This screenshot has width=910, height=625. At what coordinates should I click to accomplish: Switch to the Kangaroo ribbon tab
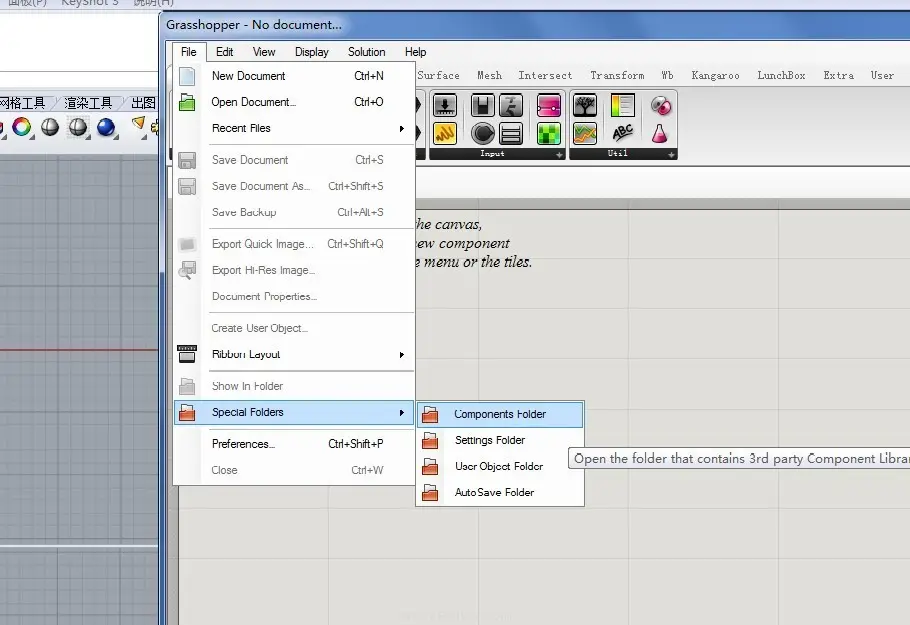point(715,75)
